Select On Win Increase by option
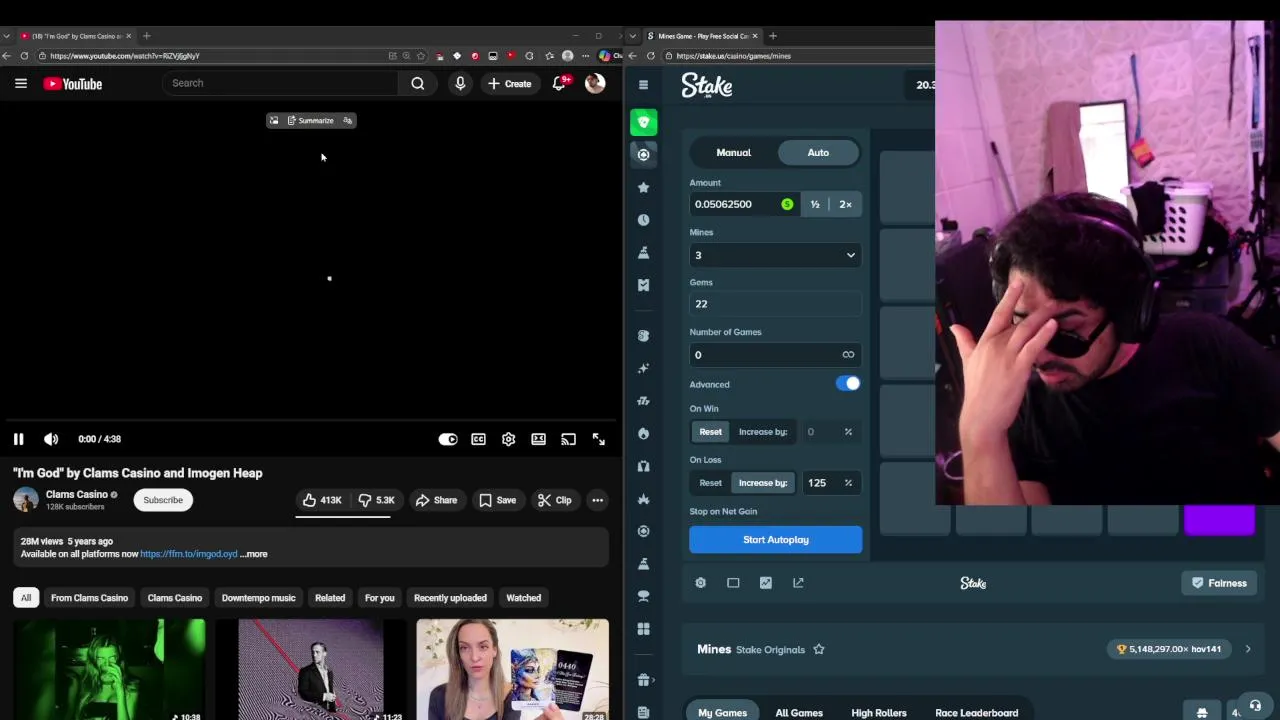This screenshot has width=1280, height=720. click(763, 432)
